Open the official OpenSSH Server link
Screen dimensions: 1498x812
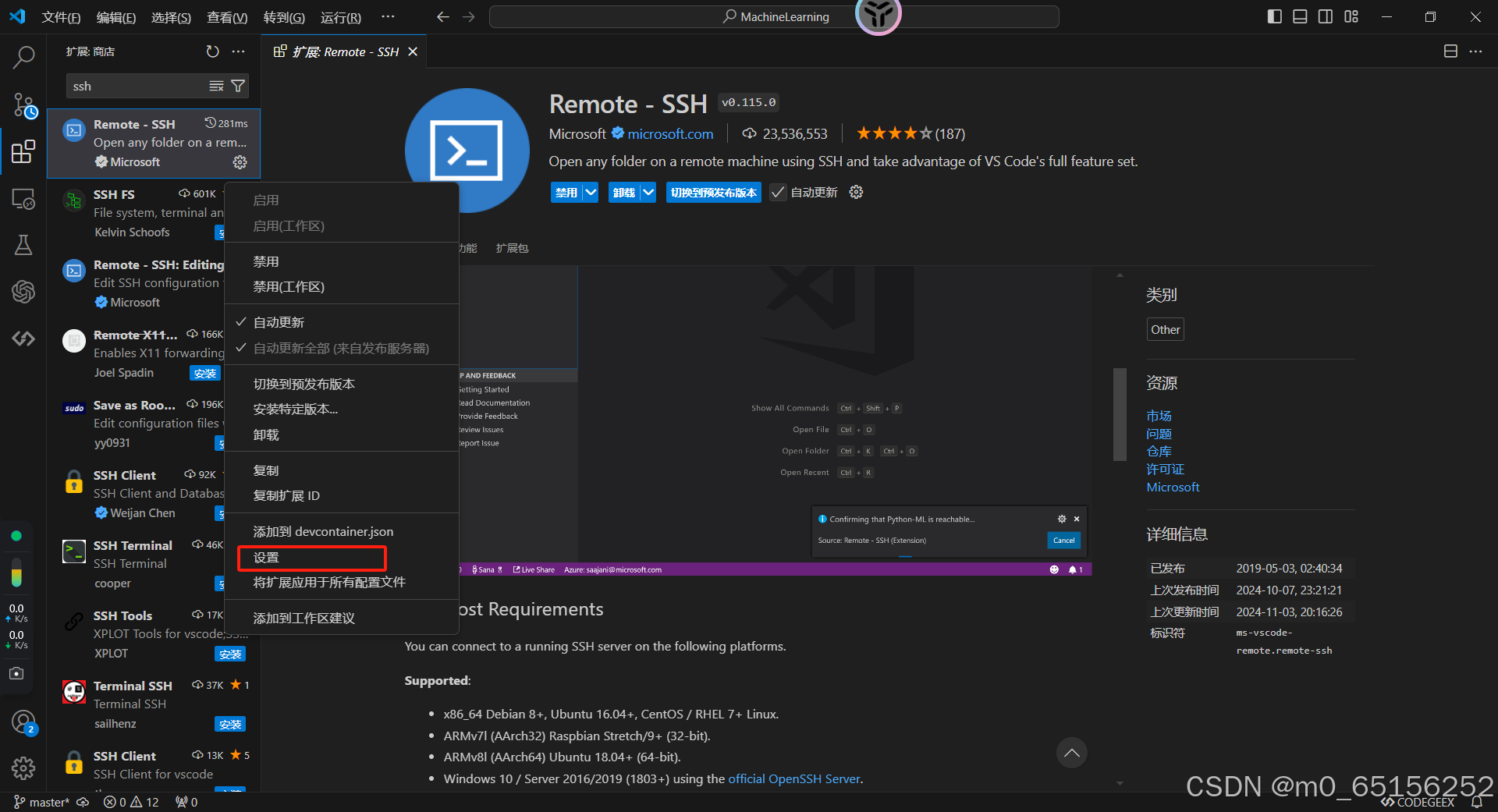[x=794, y=779]
